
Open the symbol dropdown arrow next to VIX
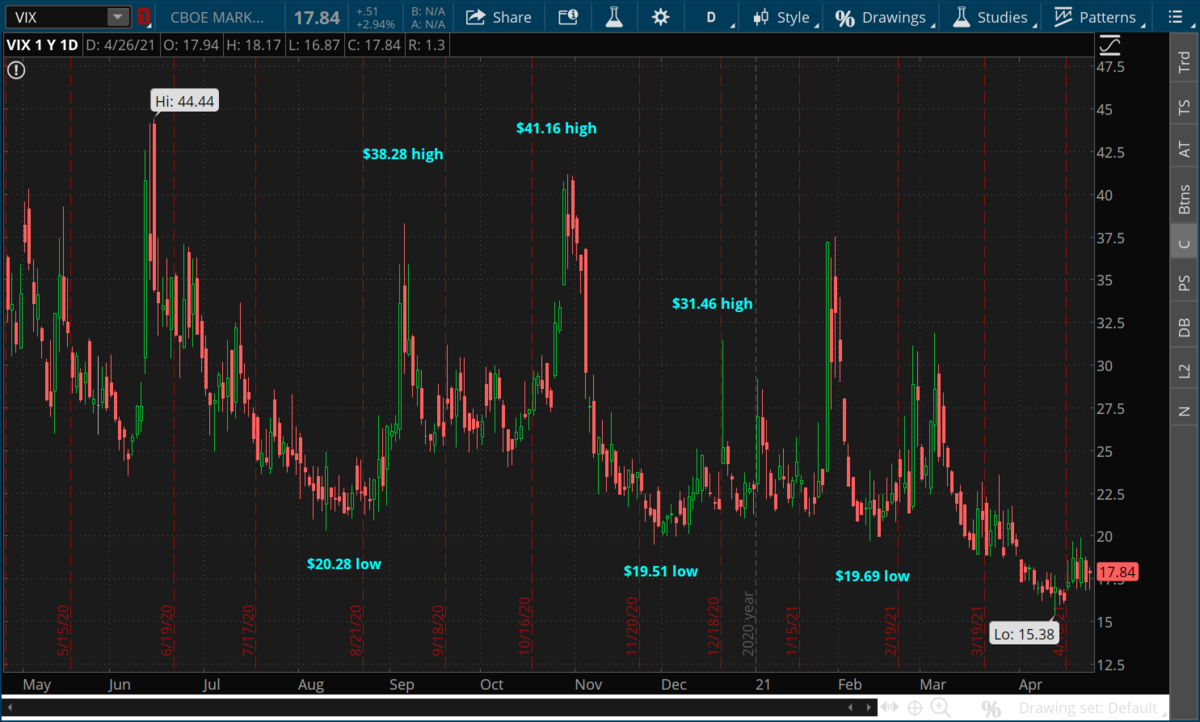tap(118, 17)
